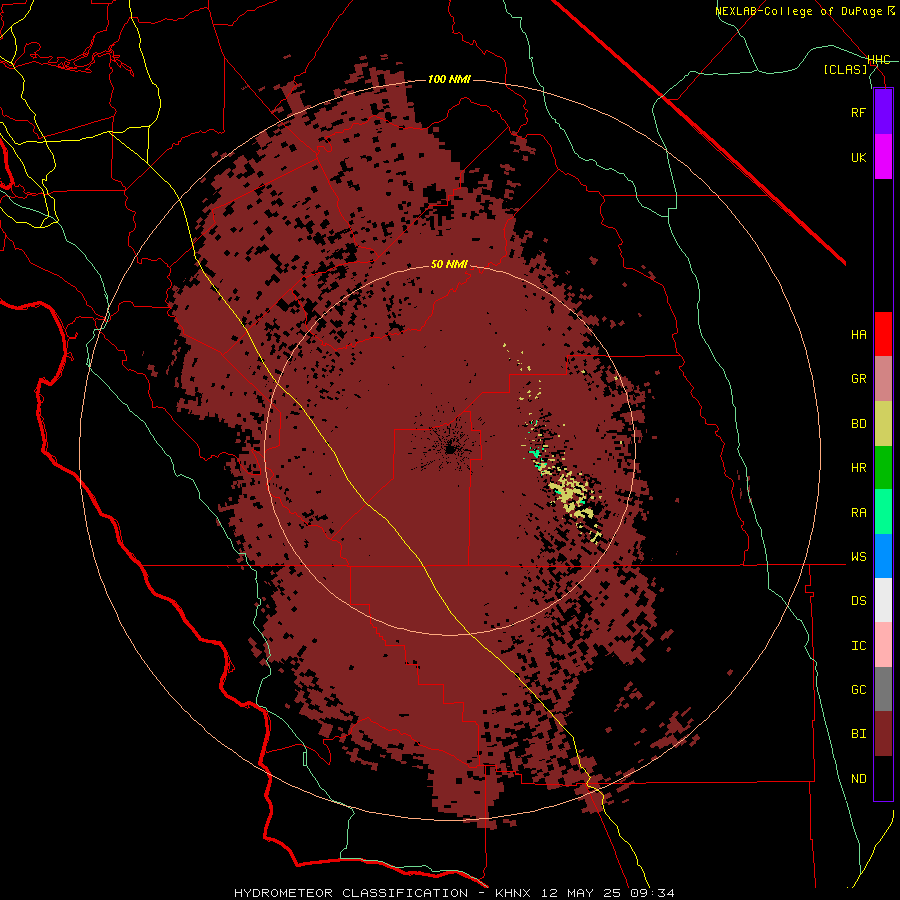Viewport: 900px width, 900px height.
Task: Select the GC gray legend swatch
Action: click(x=883, y=689)
